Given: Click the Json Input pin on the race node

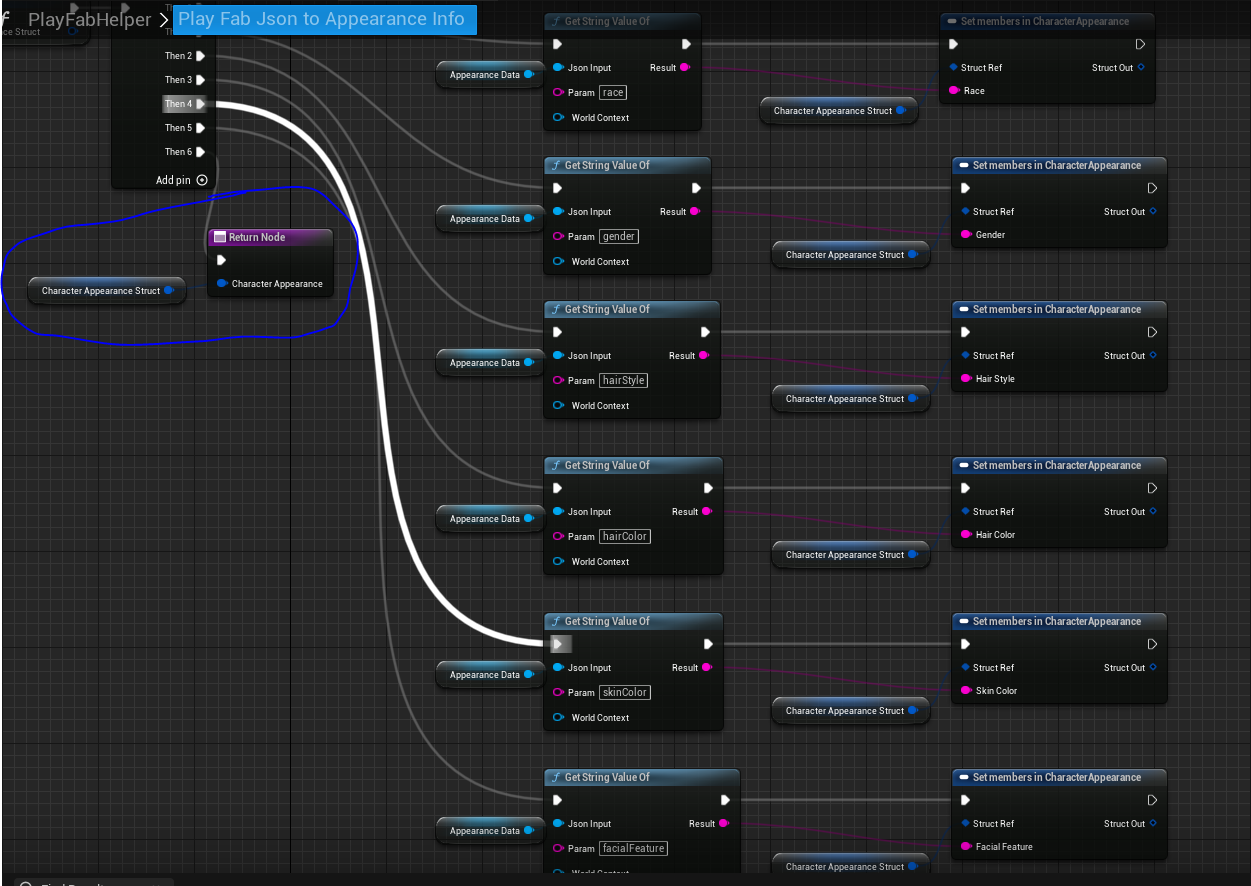Looking at the screenshot, I should click(558, 68).
